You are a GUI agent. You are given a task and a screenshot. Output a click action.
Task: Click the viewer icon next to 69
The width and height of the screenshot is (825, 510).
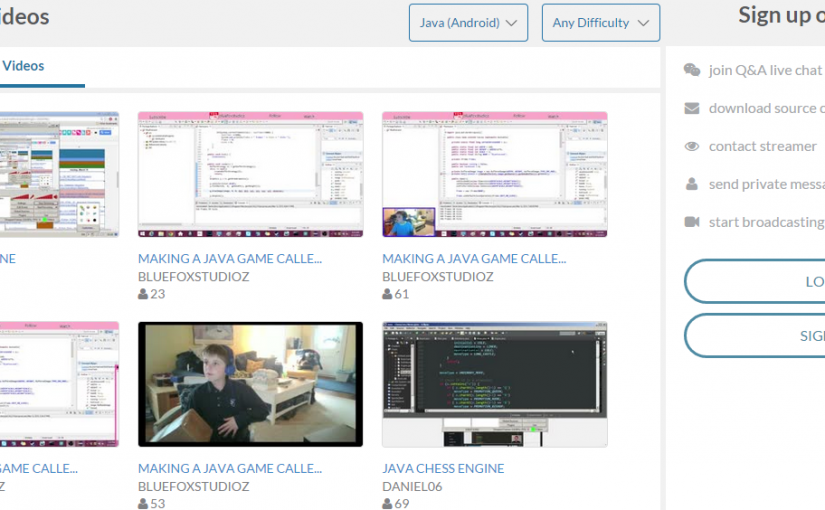pos(387,504)
